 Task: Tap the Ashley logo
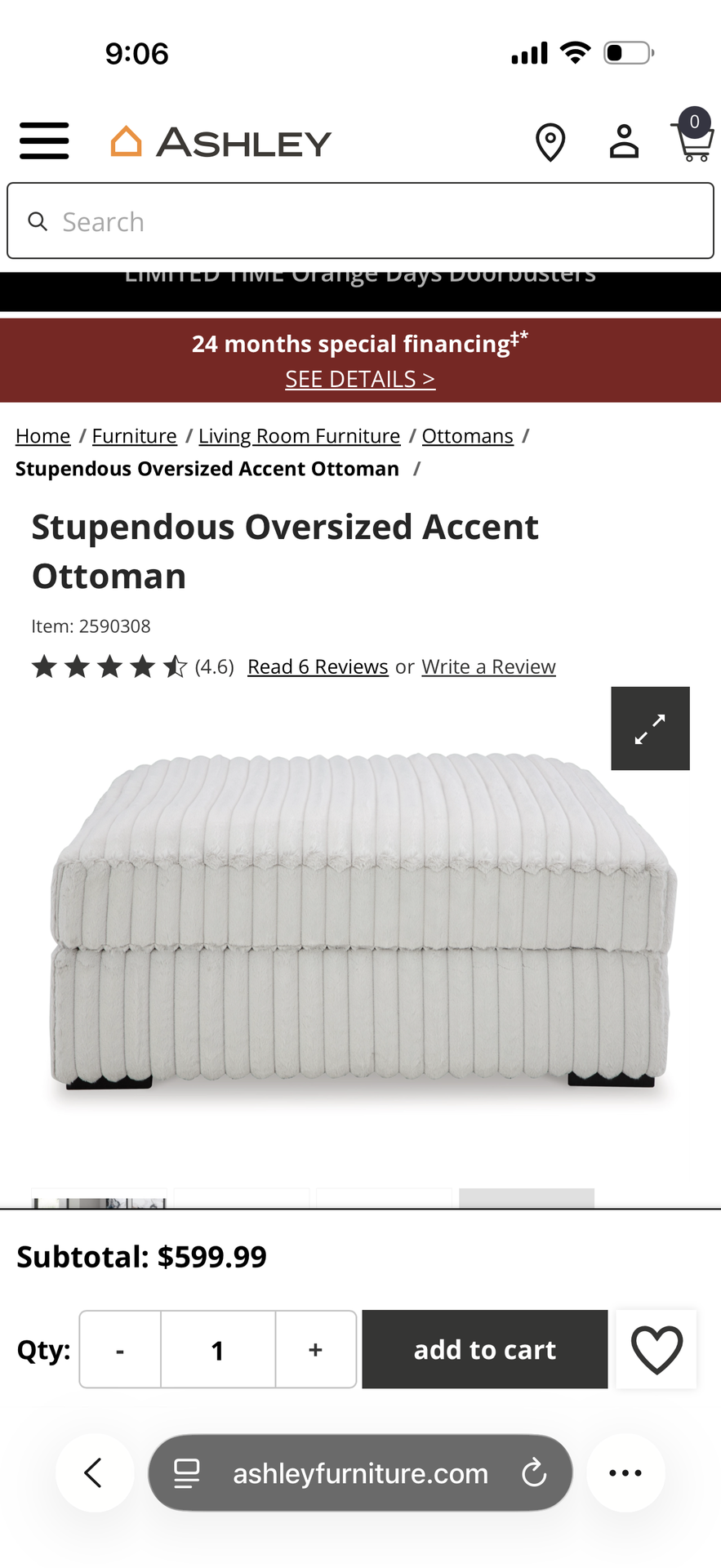point(221,142)
